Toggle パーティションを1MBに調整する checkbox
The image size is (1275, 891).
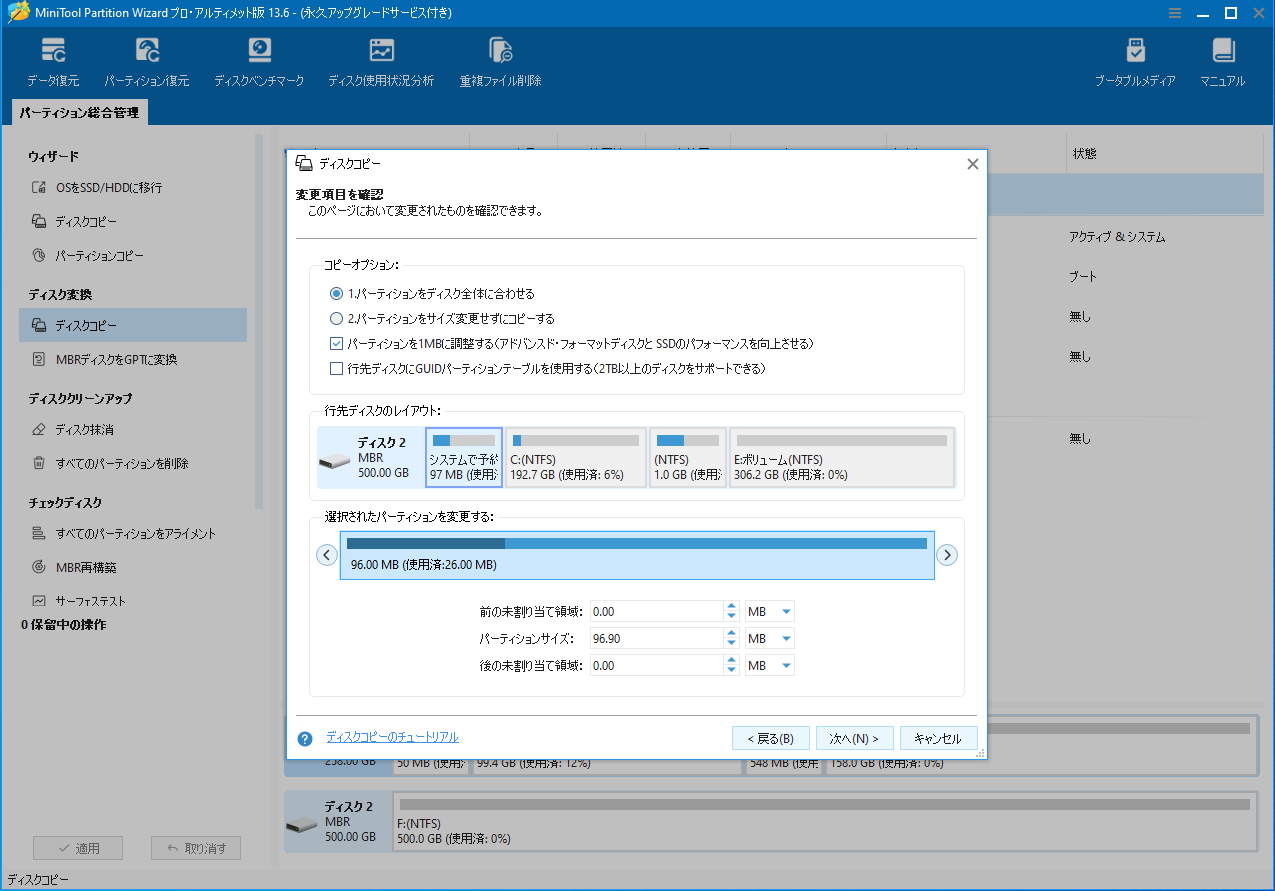point(337,343)
